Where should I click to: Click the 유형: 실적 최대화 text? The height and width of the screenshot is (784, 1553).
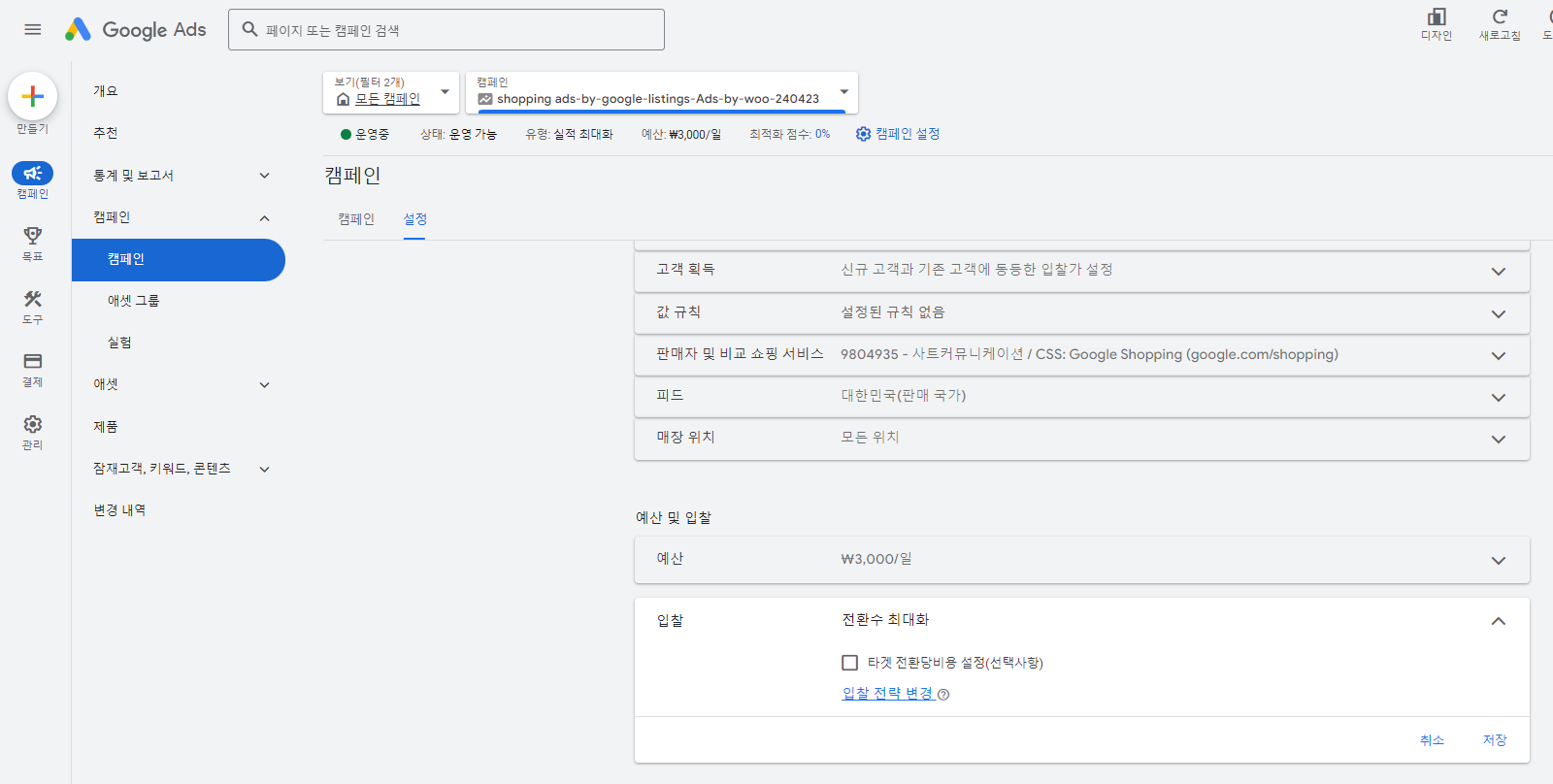click(569, 134)
